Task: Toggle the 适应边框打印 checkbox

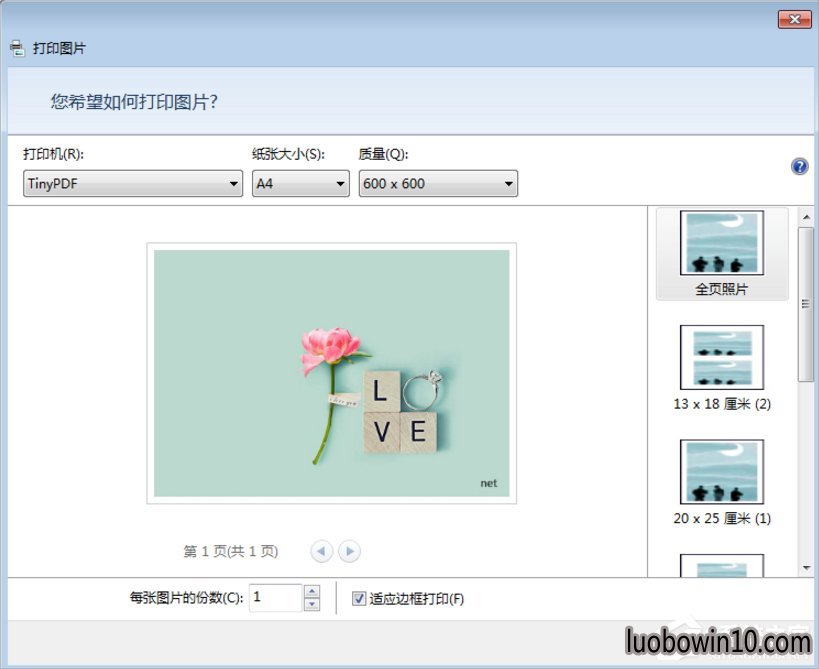Action: click(359, 598)
